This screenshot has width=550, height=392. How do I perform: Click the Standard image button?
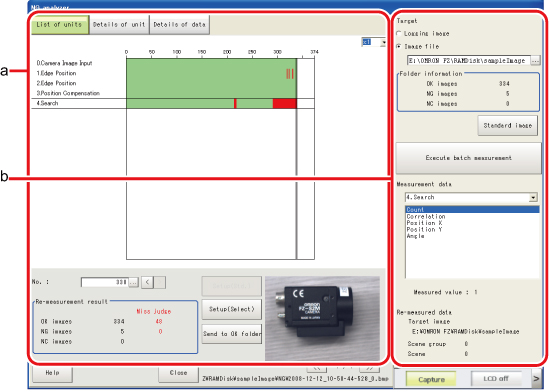508,126
